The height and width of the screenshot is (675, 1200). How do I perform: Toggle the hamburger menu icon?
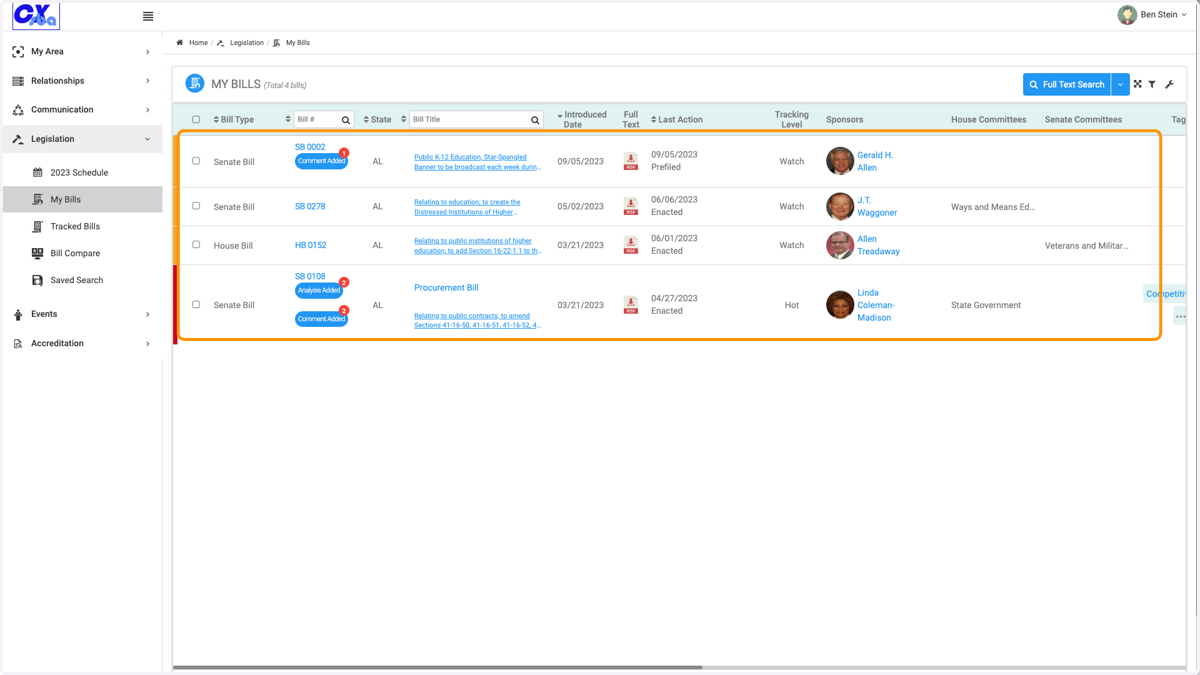tap(148, 16)
